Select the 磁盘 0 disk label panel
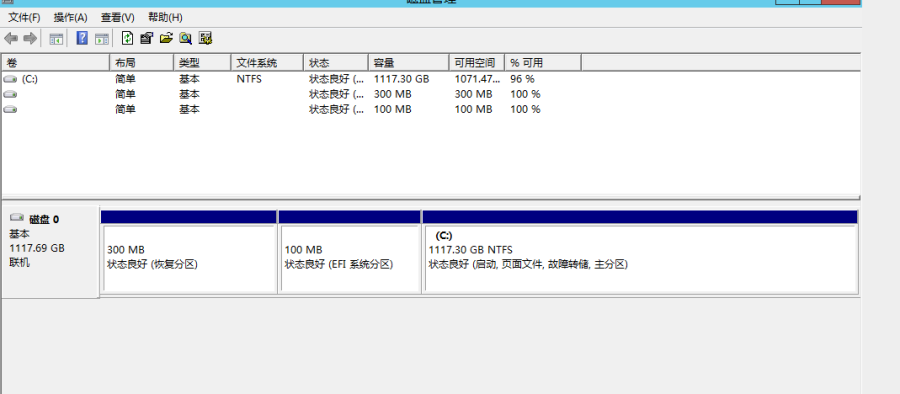Image resolution: width=900 pixels, height=394 pixels. pyautogui.click(x=51, y=252)
